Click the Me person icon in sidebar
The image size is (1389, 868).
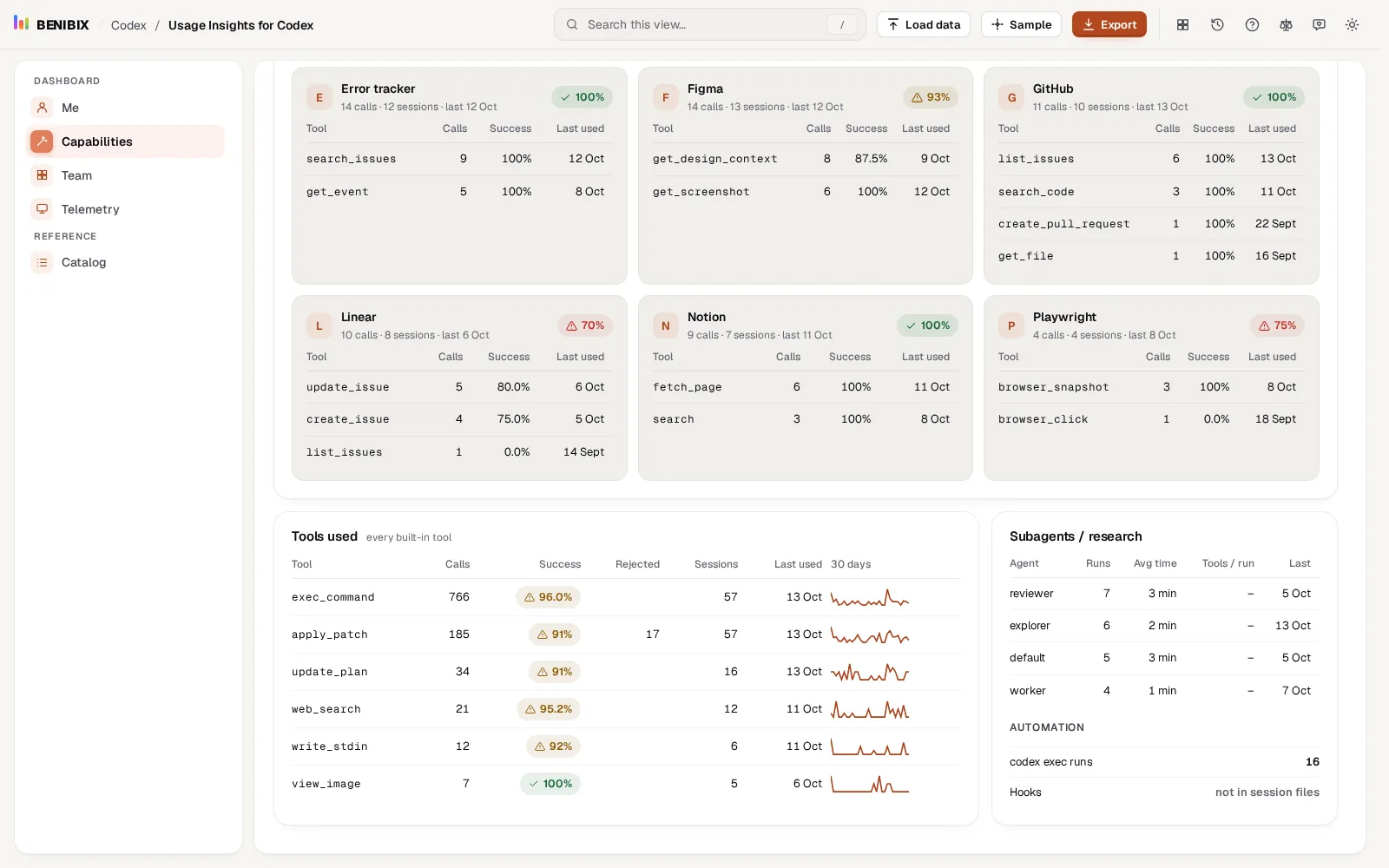pyautogui.click(x=42, y=108)
